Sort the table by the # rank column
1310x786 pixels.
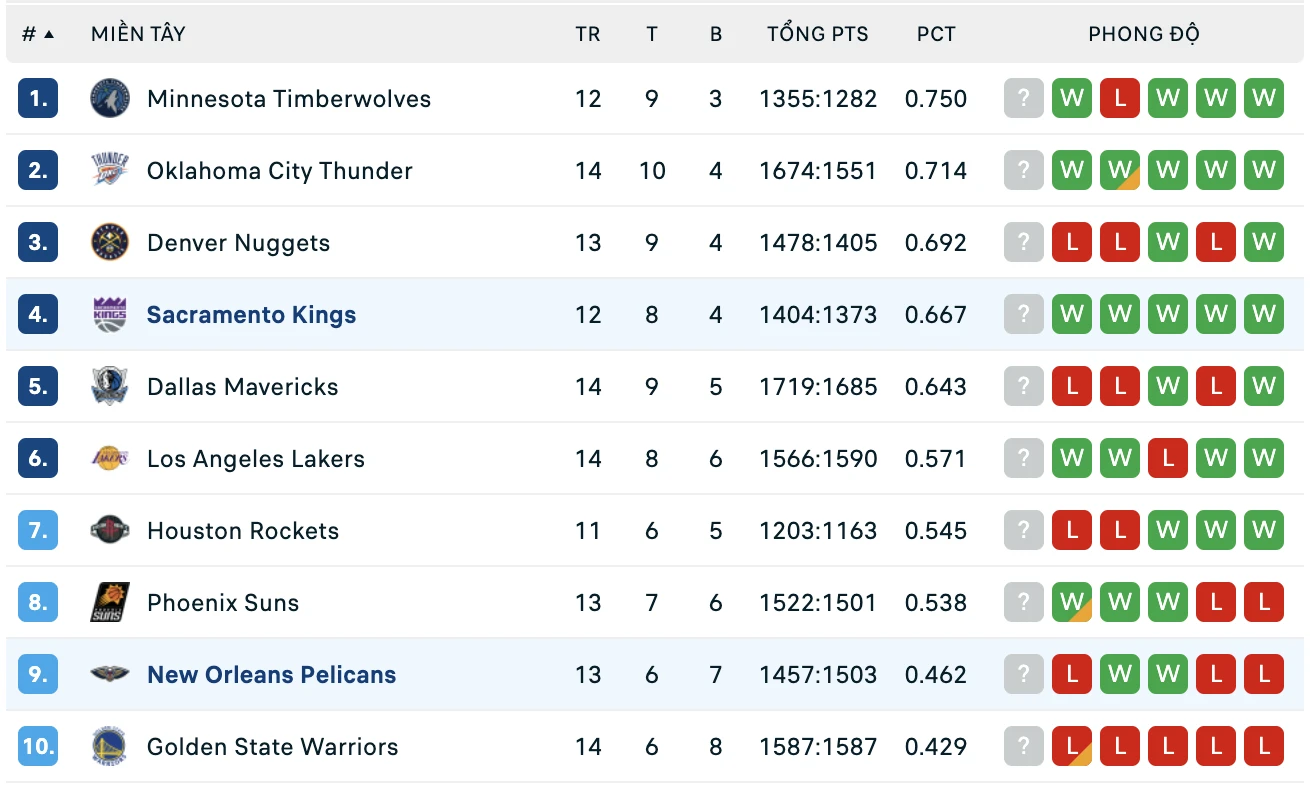tap(37, 34)
